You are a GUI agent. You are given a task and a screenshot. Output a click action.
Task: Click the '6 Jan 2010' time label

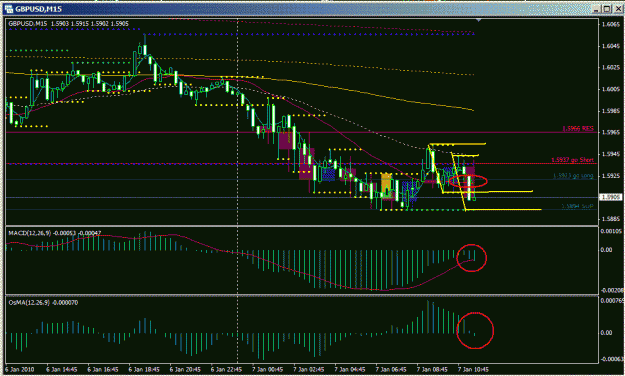(x=20, y=370)
